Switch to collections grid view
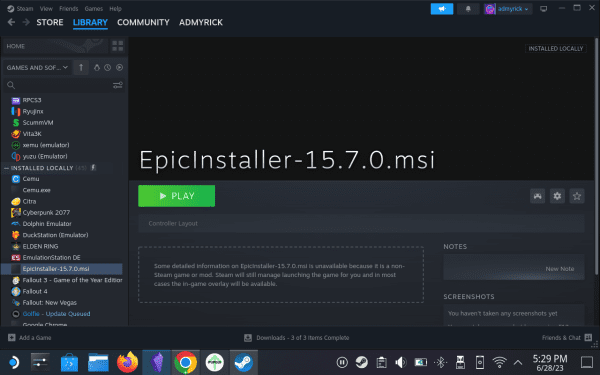Viewport: 600px width, 375px height. coord(117,46)
